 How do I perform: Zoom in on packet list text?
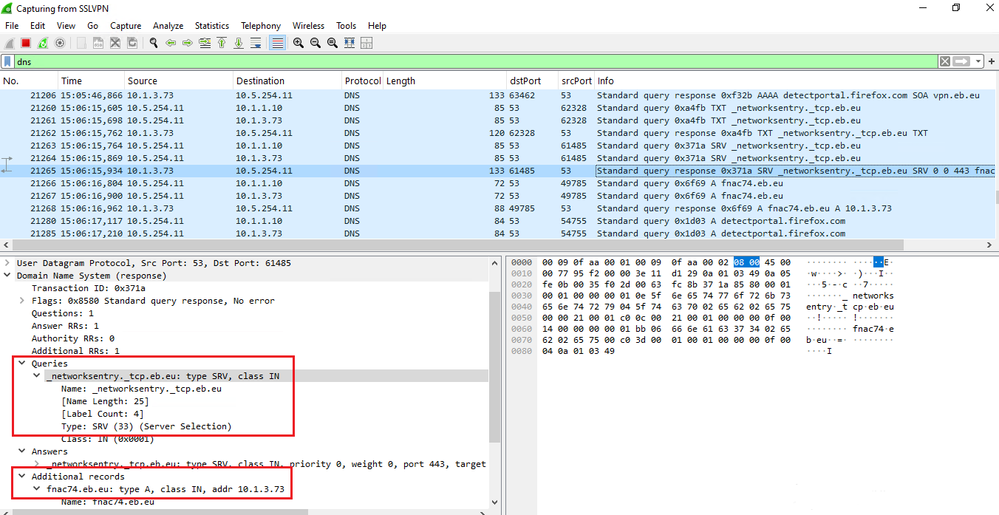pyautogui.click(x=298, y=43)
